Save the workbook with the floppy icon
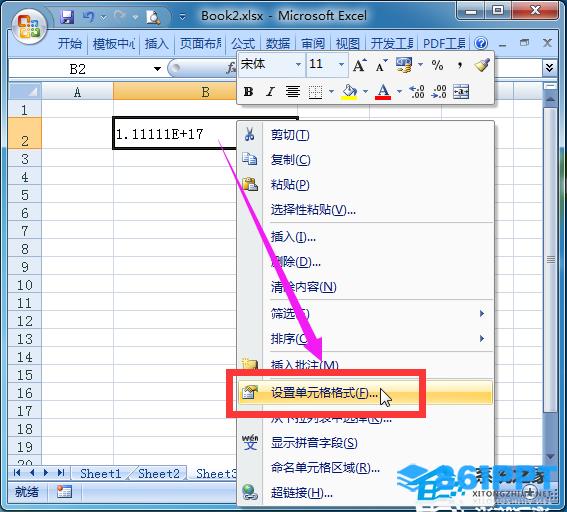The height and width of the screenshot is (512, 567). tap(67, 17)
